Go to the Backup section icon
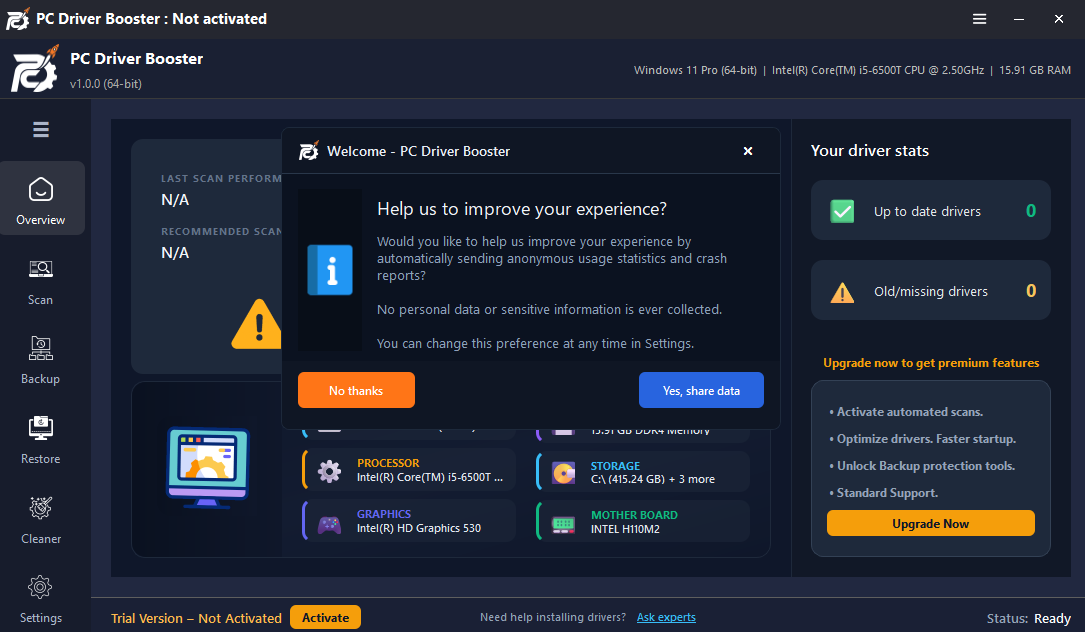The width and height of the screenshot is (1085, 632). (x=40, y=348)
